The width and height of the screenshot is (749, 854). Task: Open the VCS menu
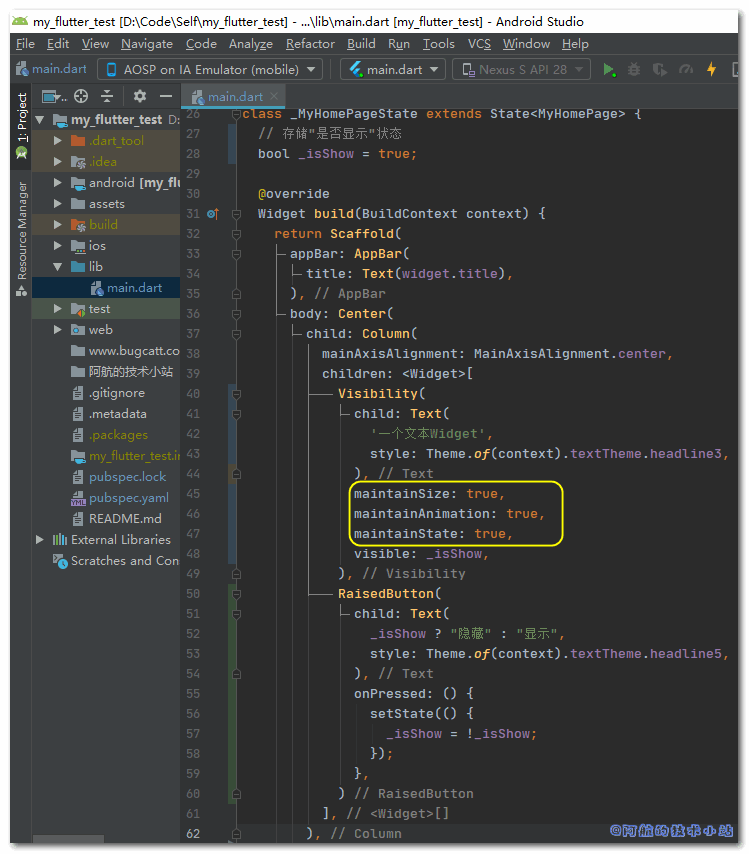479,44
